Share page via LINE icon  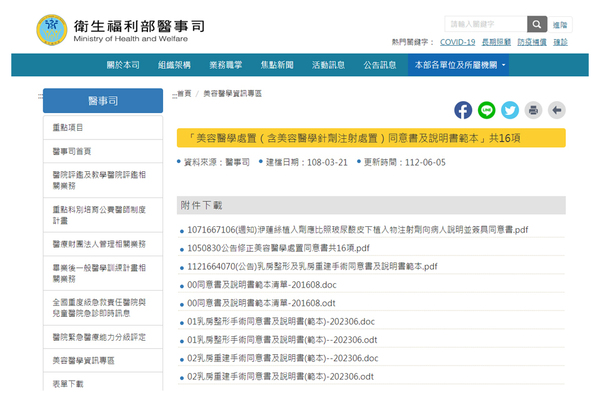487,110
